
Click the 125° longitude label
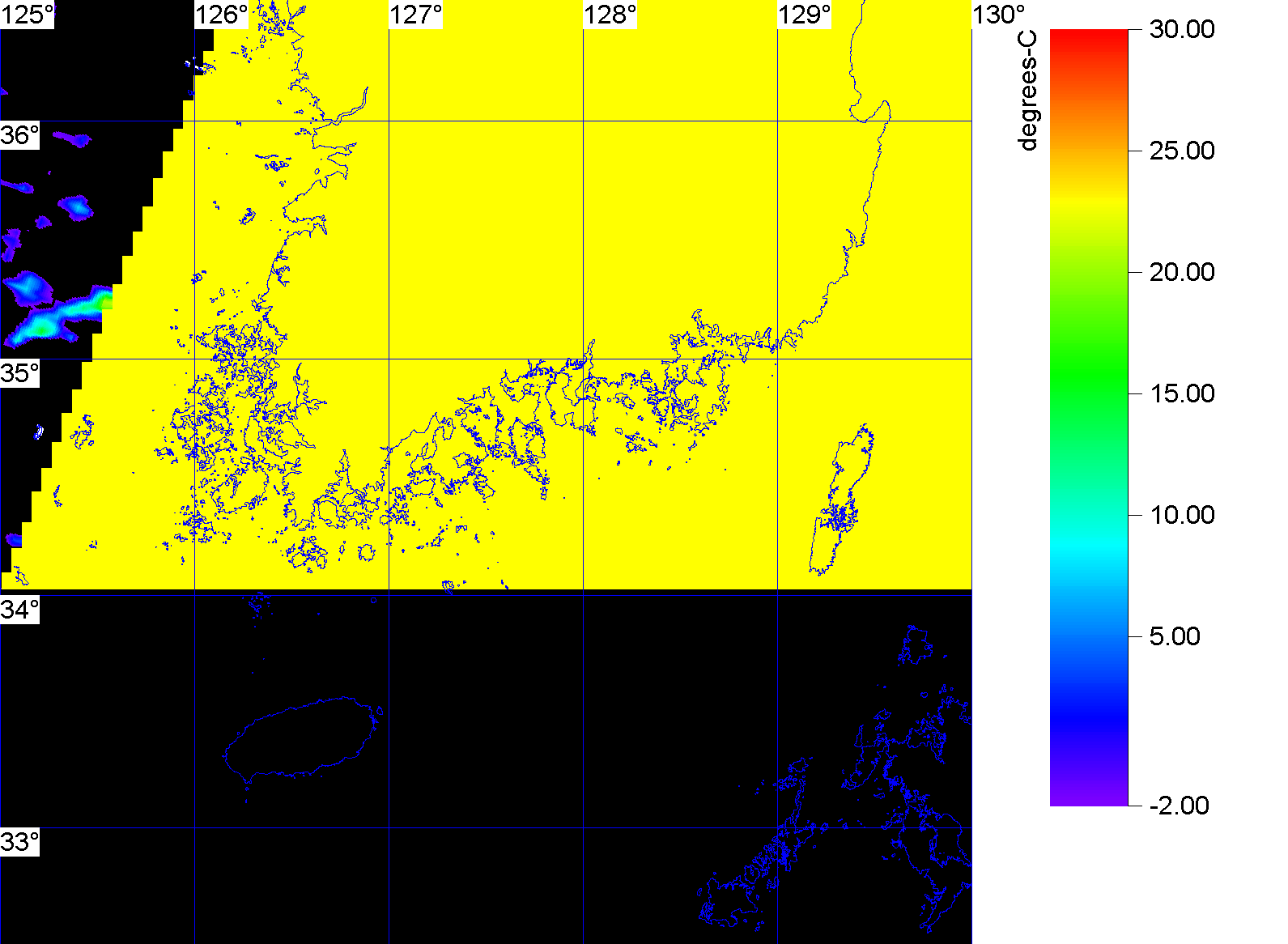click(x=27, y=15)
